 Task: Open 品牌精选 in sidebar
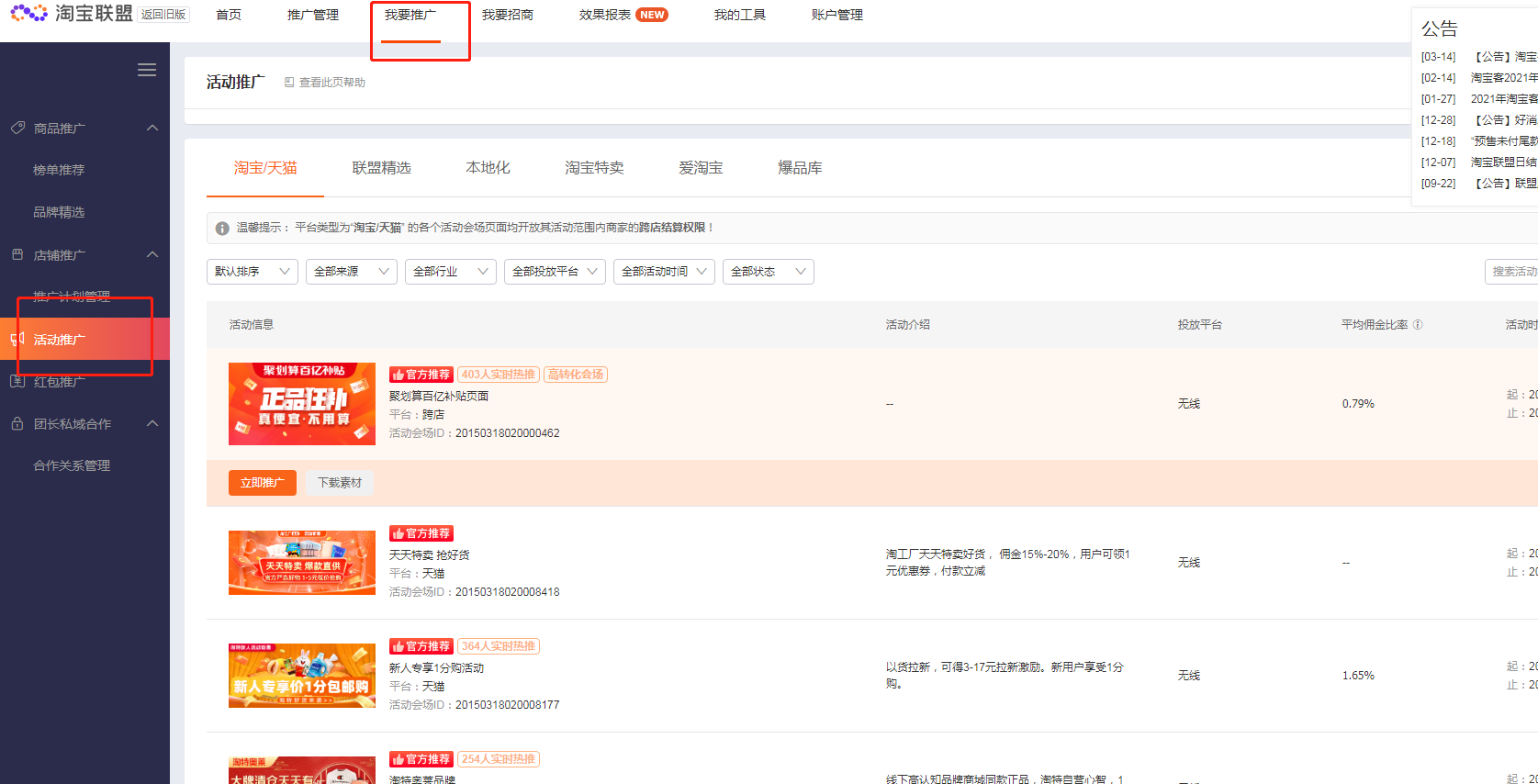59,212
